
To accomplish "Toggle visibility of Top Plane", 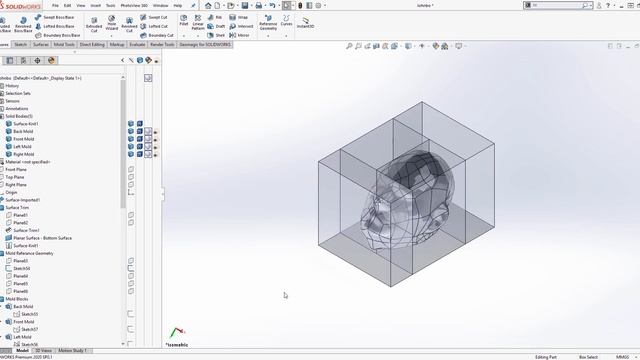I will pos(131,177).
